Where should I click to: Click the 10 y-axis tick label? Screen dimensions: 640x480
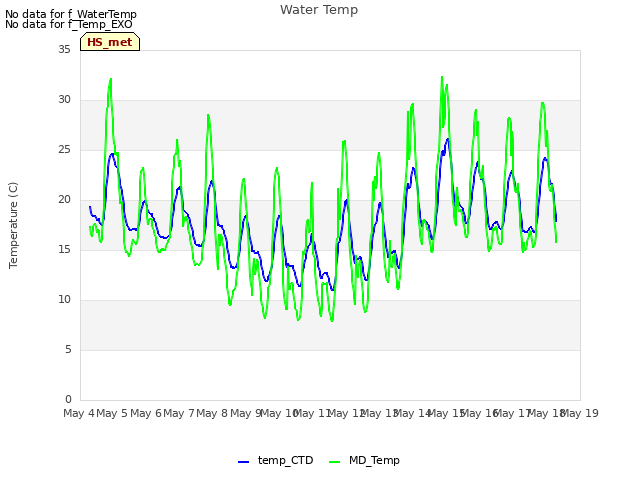tap(64, 300)
